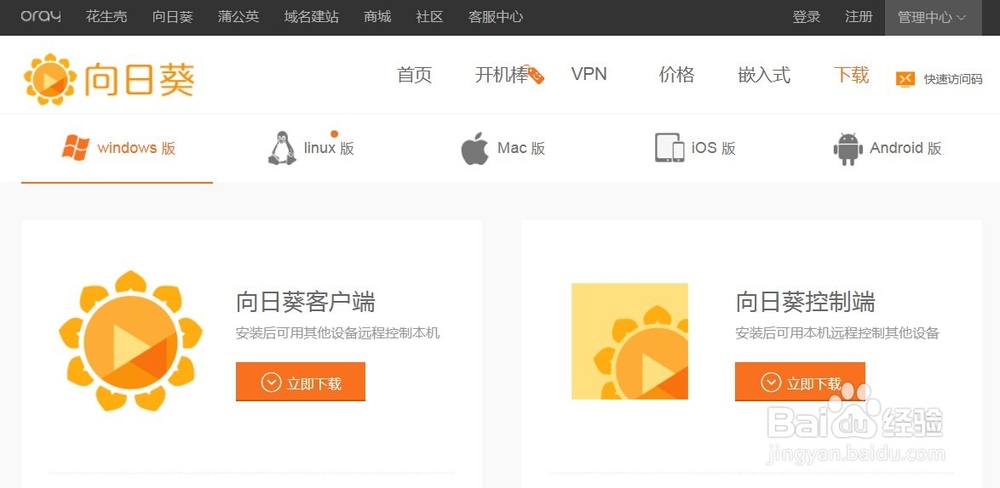
Task: Click the 注册 link
Action: [858, 17]
